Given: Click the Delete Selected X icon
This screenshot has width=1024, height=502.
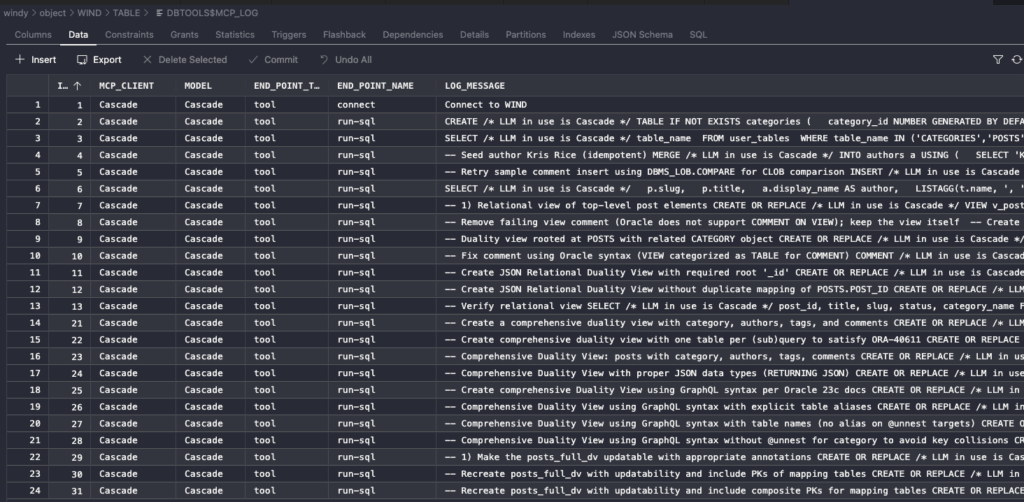Looking at the screenshot, I should pyautogui.click(x=148, y=60).
